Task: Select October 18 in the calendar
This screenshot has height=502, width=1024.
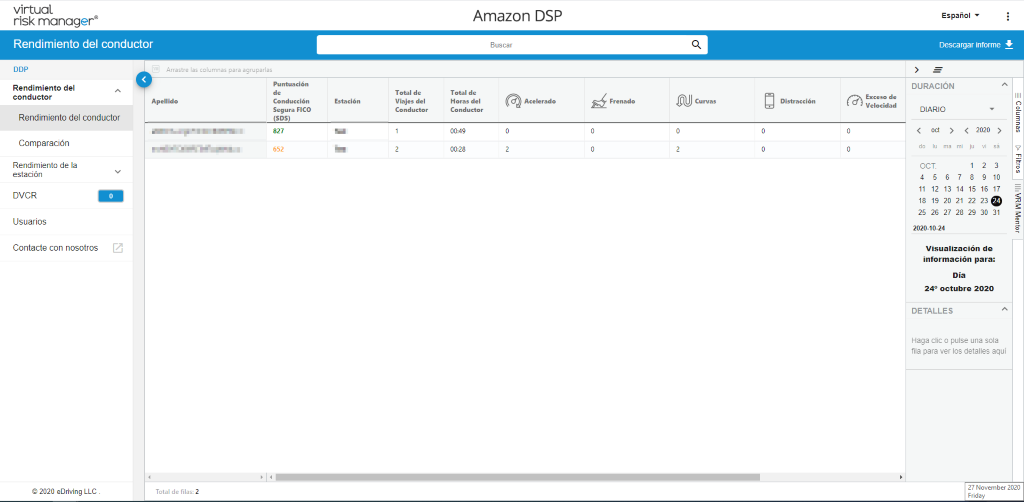Action: 922,200
